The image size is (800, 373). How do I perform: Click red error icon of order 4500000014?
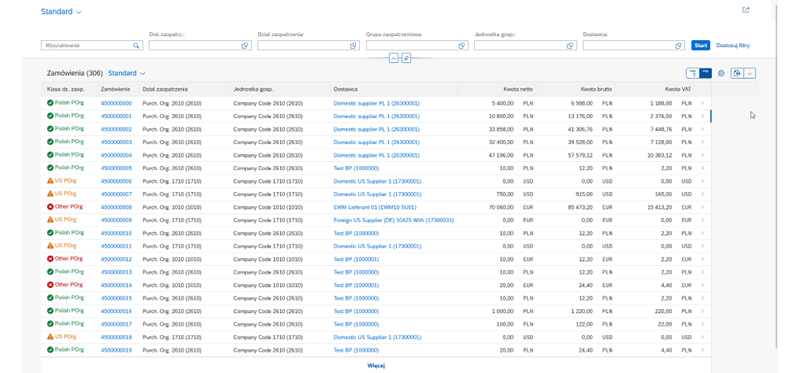(50, 285)
